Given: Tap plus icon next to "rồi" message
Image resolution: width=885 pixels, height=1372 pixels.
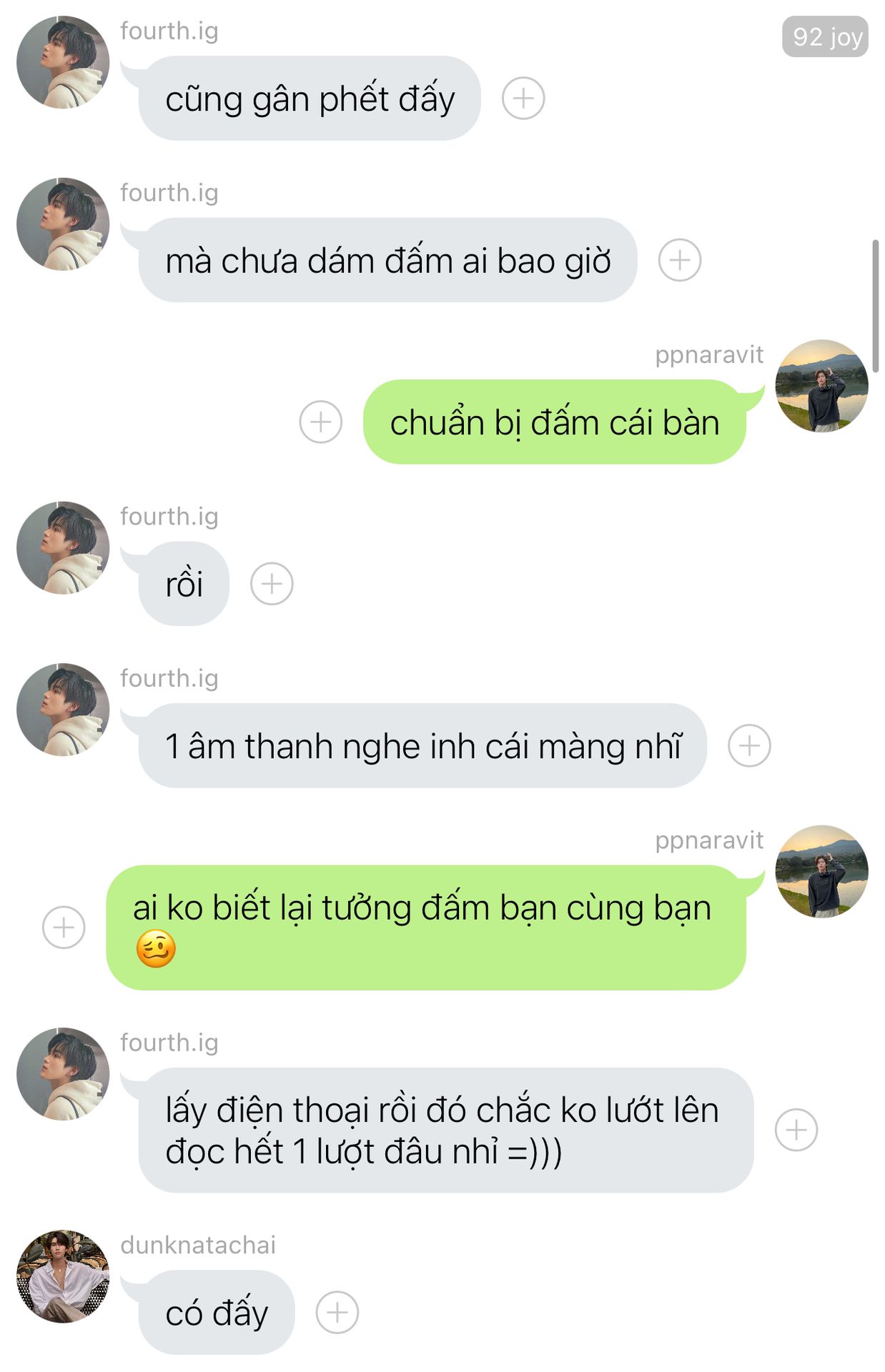Looking at the screenshot, I should [272, 584].
